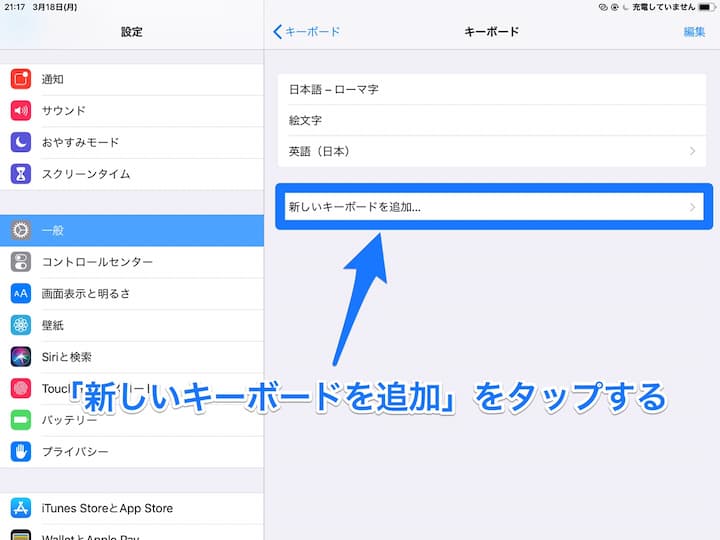
Task: Go back using the blue chevron arrow
Action: [277, 32]
